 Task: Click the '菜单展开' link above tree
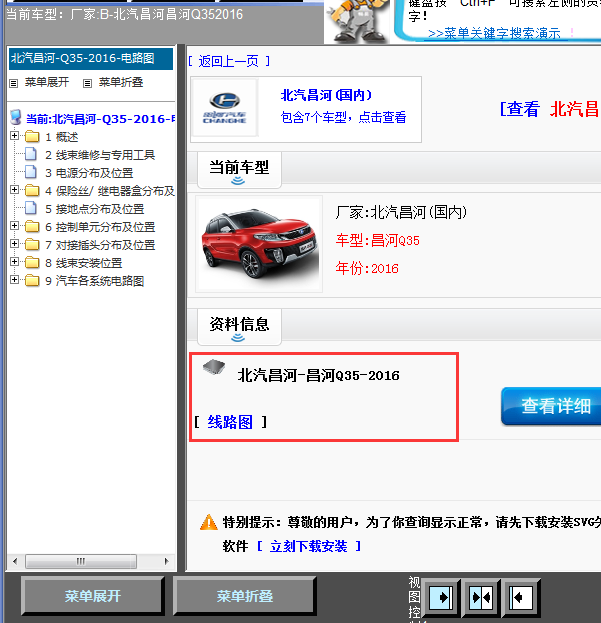tap(47, 82)
